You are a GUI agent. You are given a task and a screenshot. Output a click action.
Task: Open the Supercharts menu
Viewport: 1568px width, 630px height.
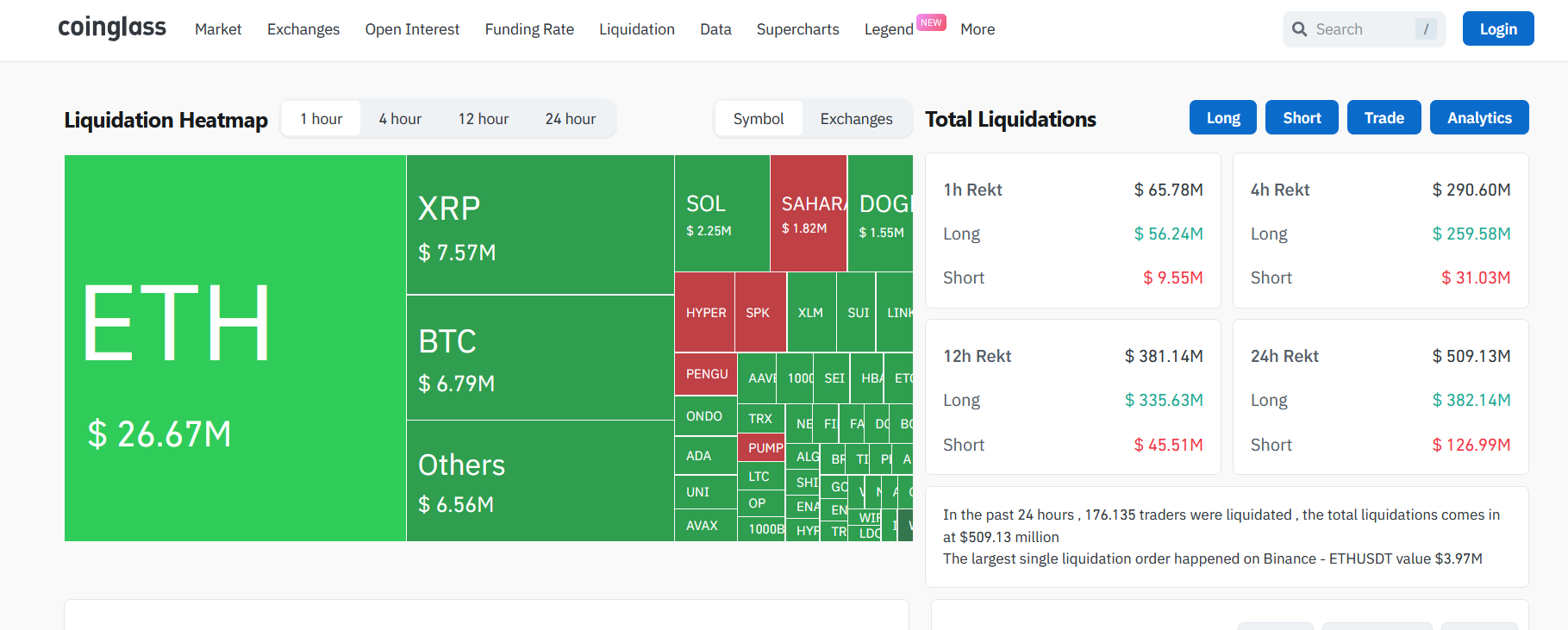coord(798,29)
